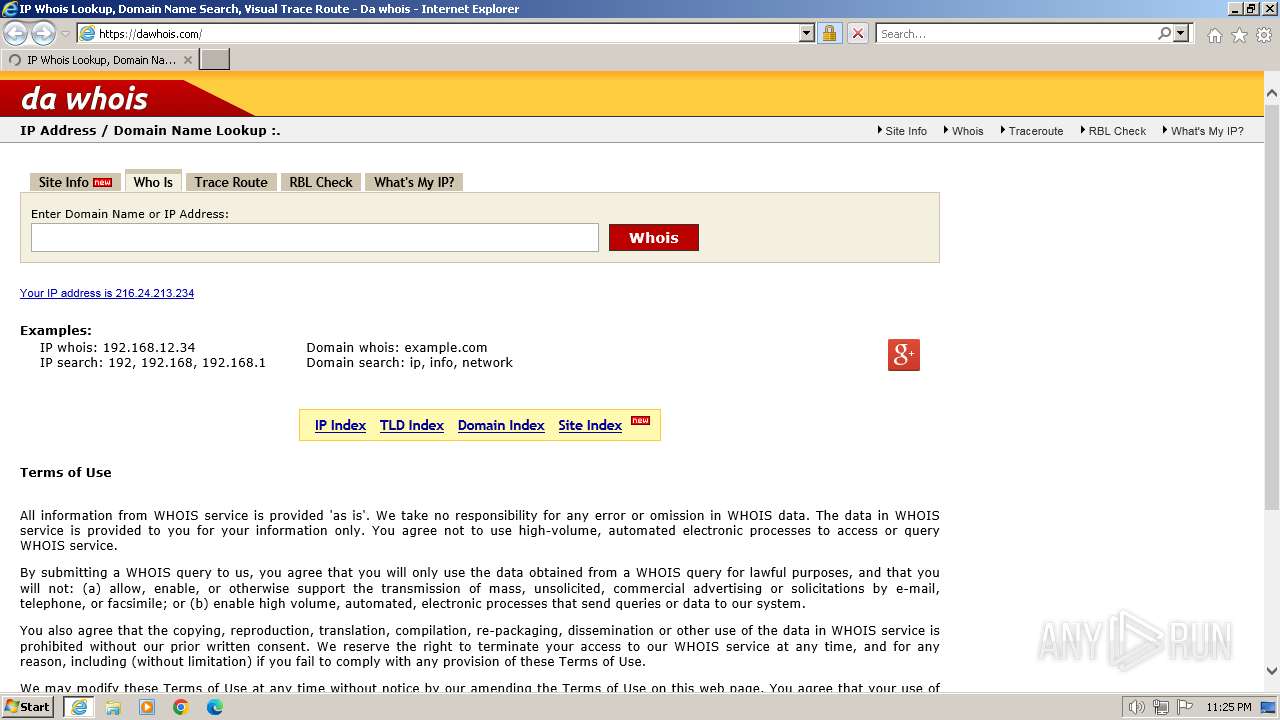Open the volume speaker tray icon
This screenshot has height=720, width=1280.
[x=1138, y=707]
